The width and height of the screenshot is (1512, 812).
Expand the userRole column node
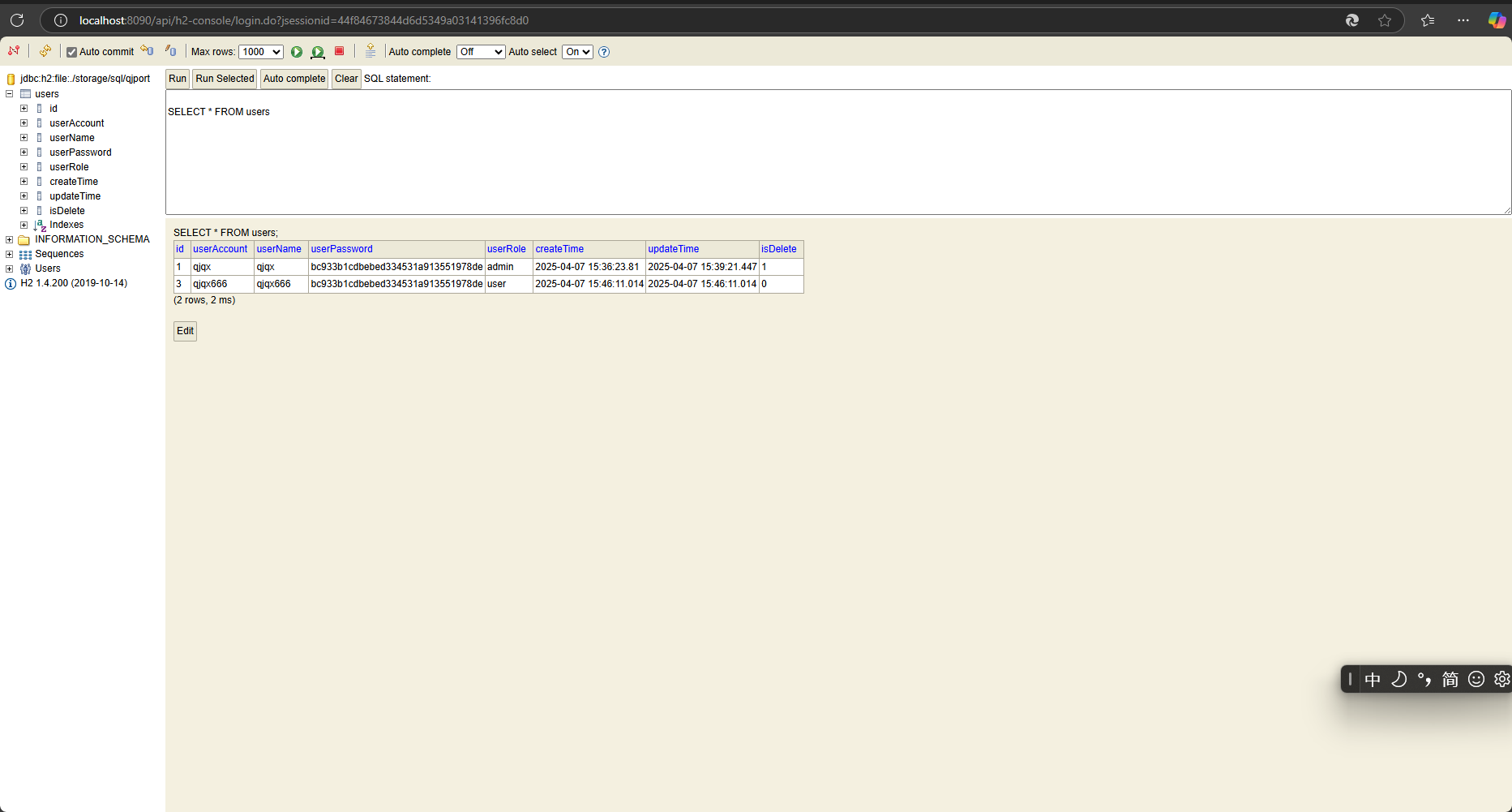click(24, 167)
